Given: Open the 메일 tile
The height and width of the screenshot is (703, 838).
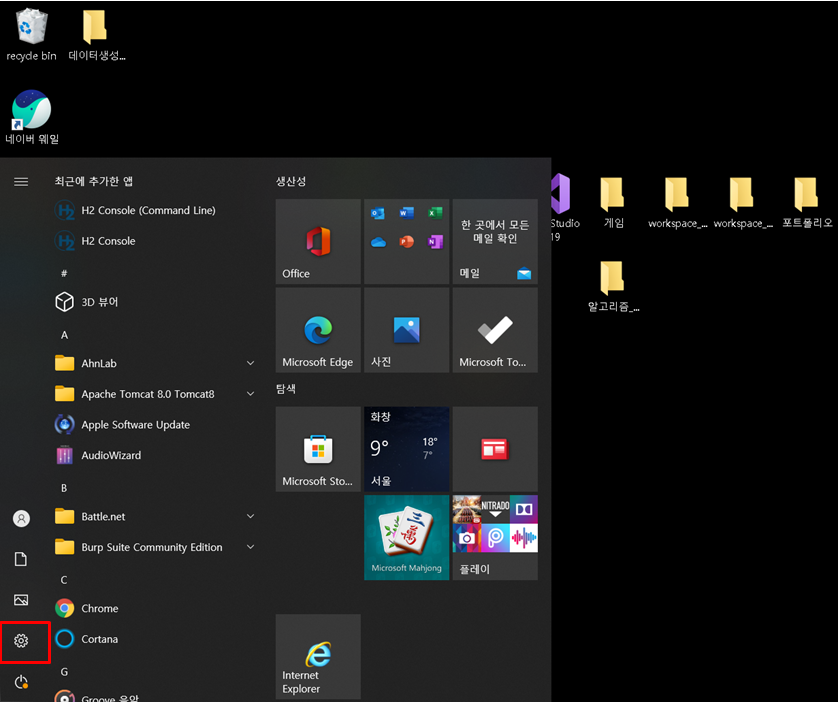Looking at the screenshot, I should [495, 242].
